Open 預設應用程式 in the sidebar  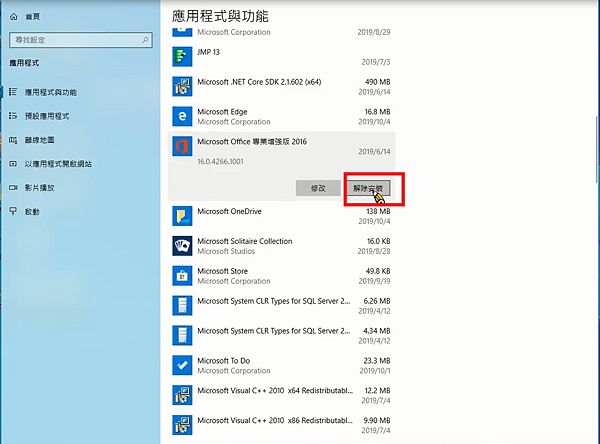point(50,116)
